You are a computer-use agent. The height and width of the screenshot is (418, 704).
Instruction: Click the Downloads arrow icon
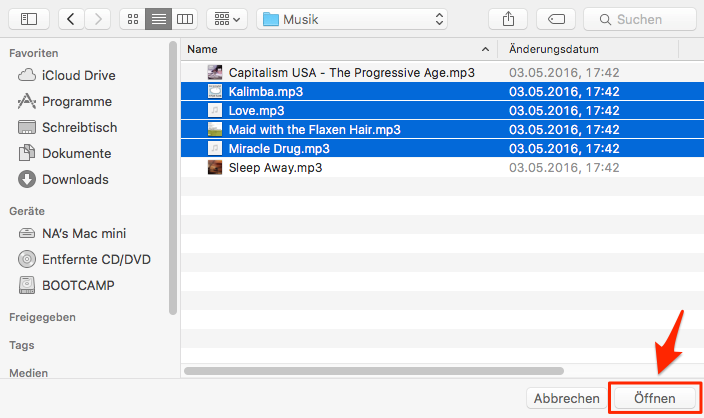coord(27,180)
